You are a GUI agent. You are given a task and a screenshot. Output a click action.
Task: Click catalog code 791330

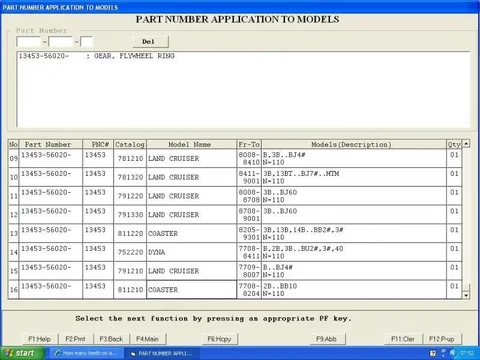[130, 215]
